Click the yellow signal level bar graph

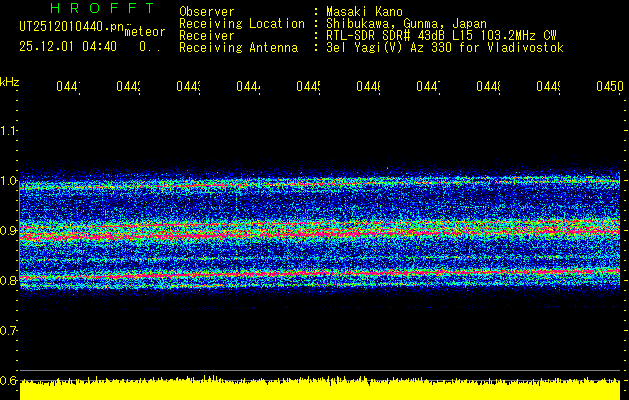pyautogui.click(x=320, y=388)
